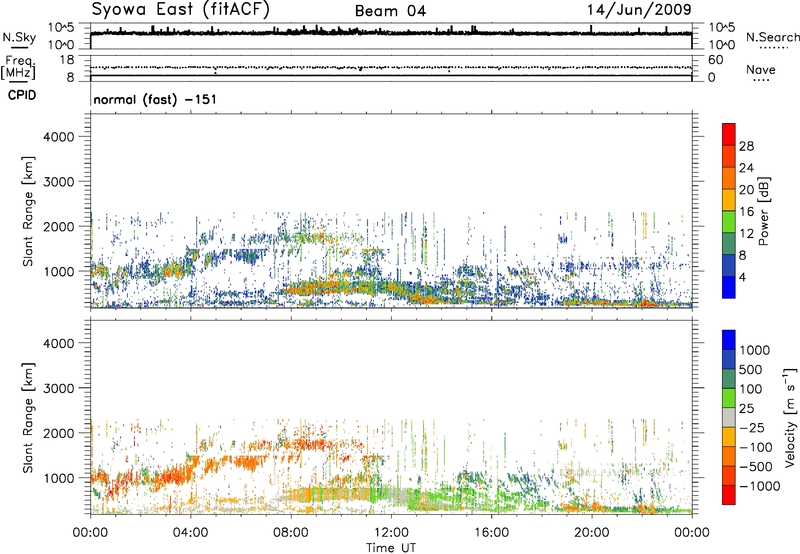Click the '20:00' time tick label
Image resolution: width=800 pixels, height=554 pixels.
(591, 533)
